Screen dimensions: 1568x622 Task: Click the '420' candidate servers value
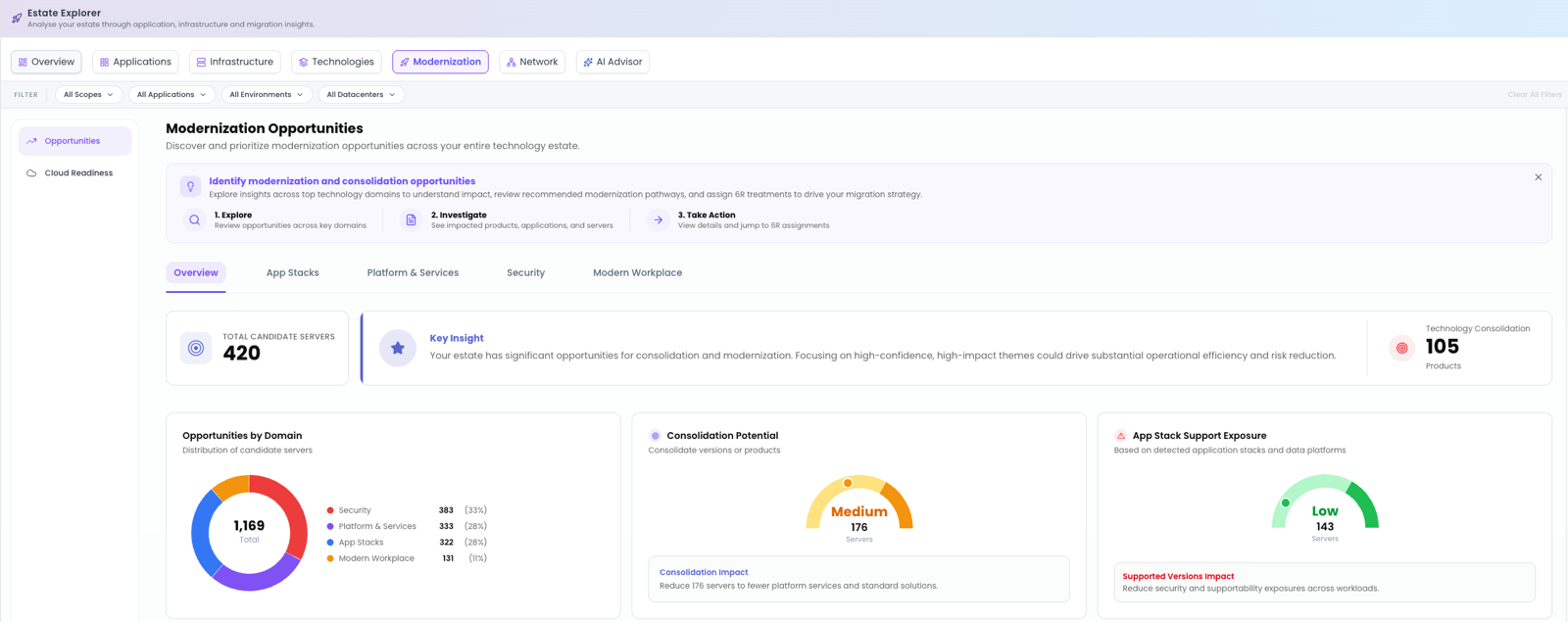pos(241,354)
